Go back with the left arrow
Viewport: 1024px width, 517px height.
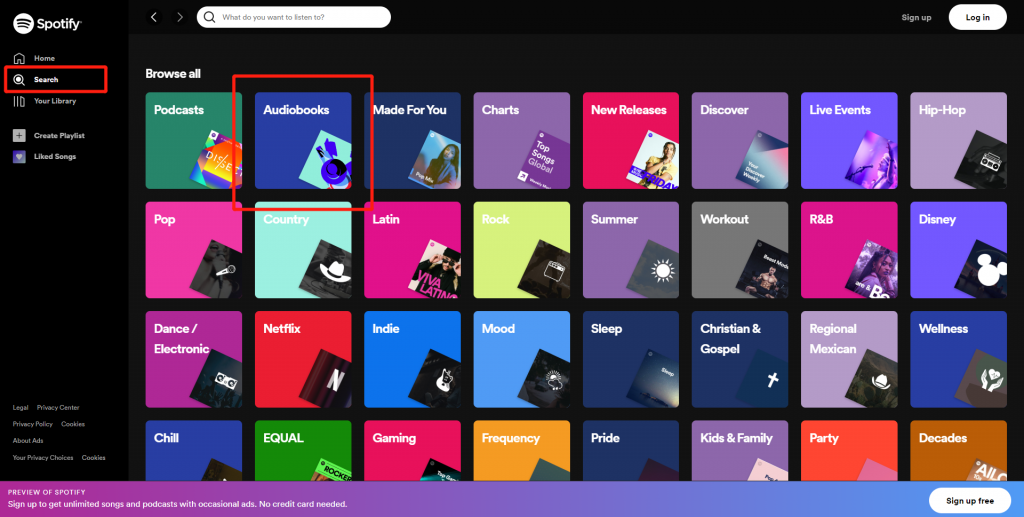(154, 17)
